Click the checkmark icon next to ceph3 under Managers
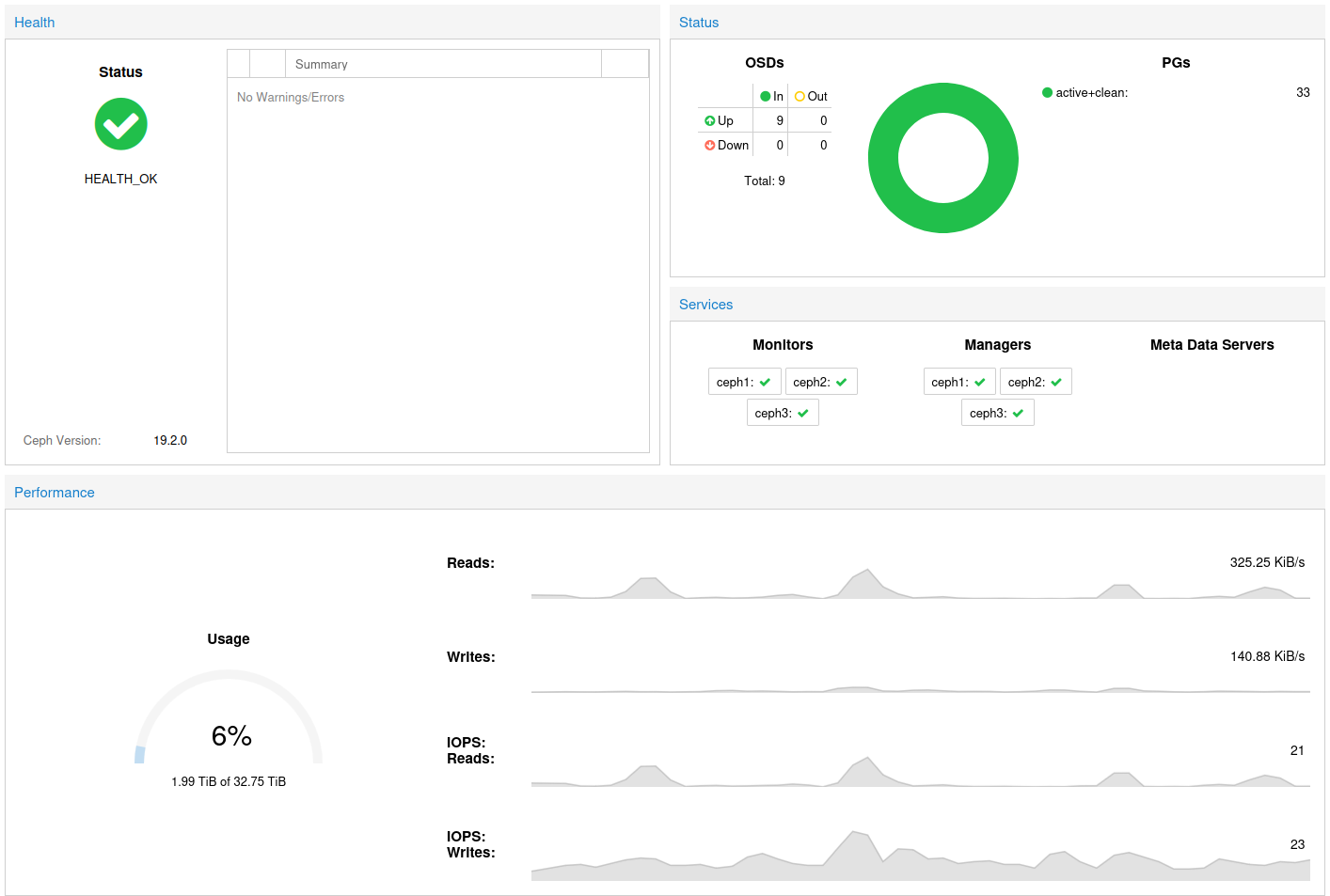 click(1018, 412)
